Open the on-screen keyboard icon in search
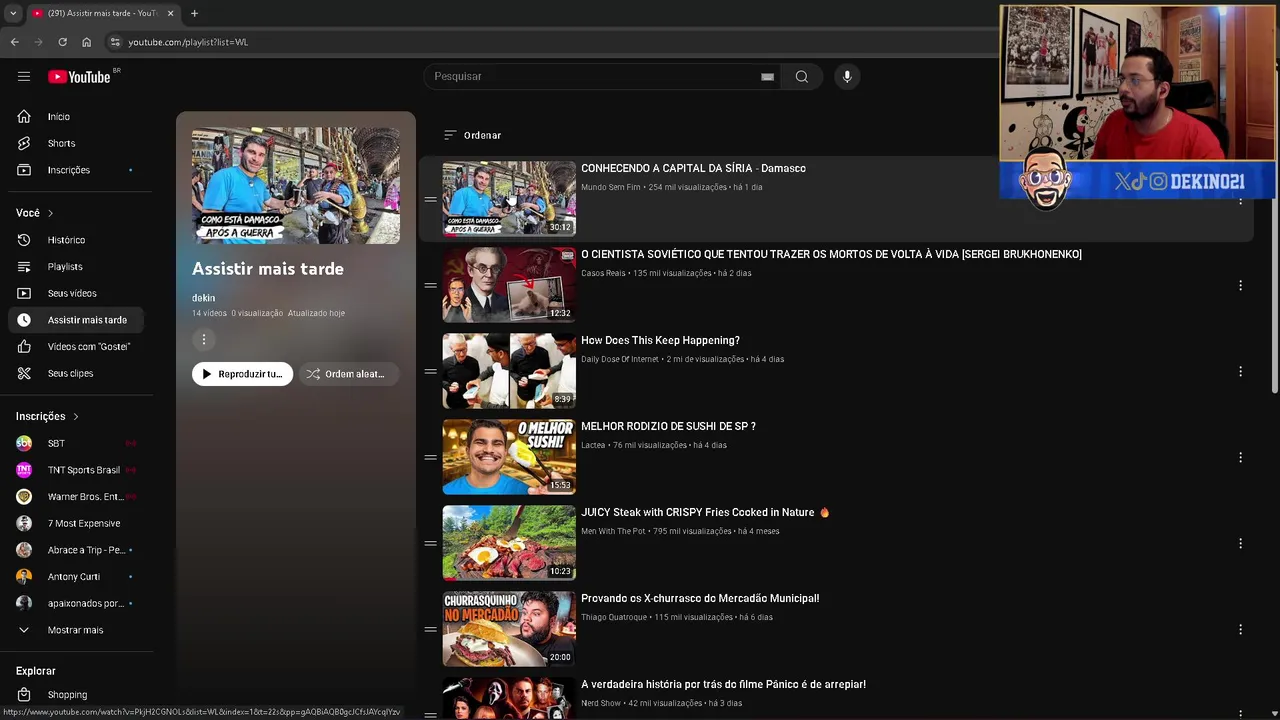Viewport: 1280px width, 720px height. pos(767,76)
